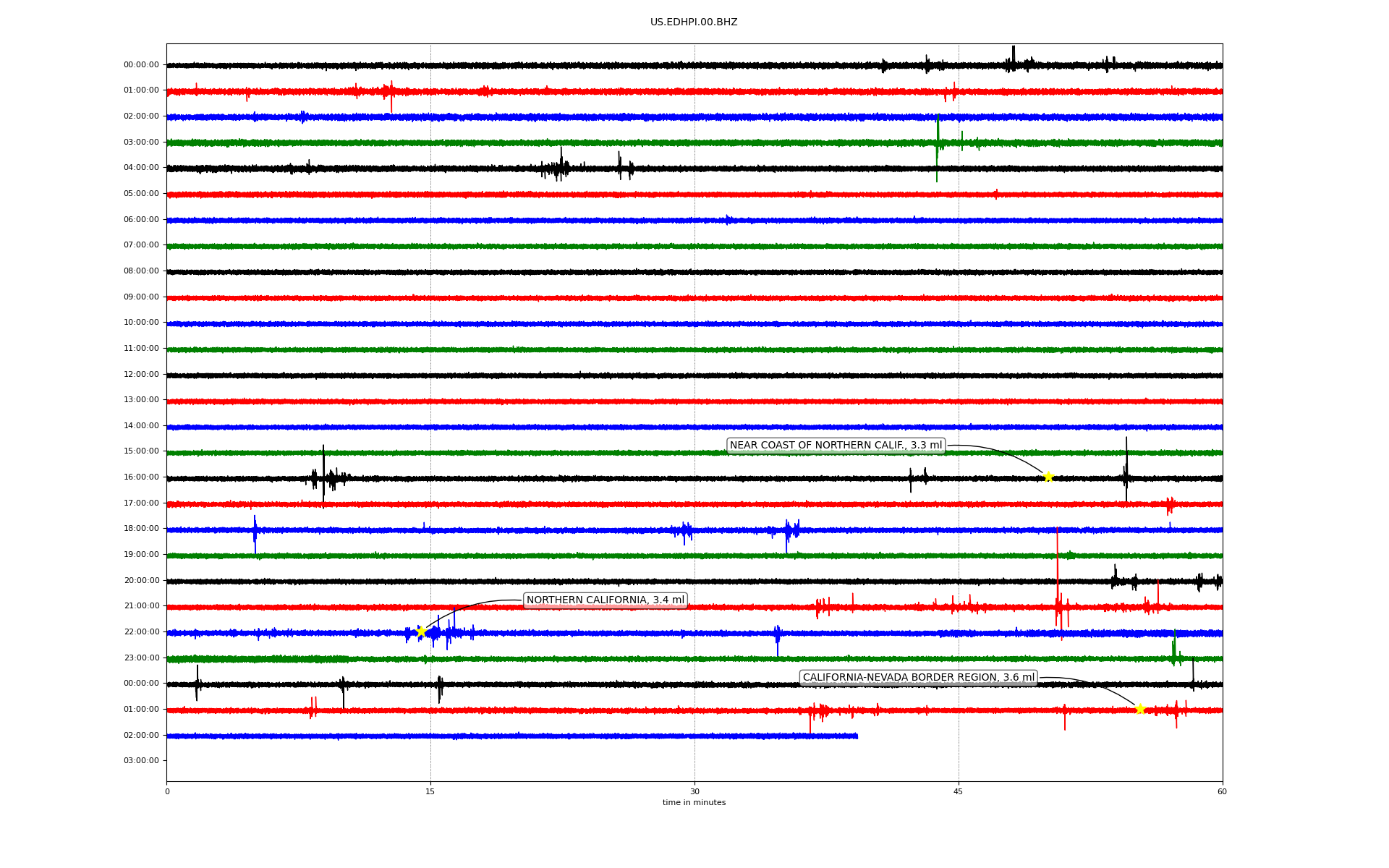Click the yellow star on the 01:00:00 red trace near minute 55

(x=1140, y=709)
